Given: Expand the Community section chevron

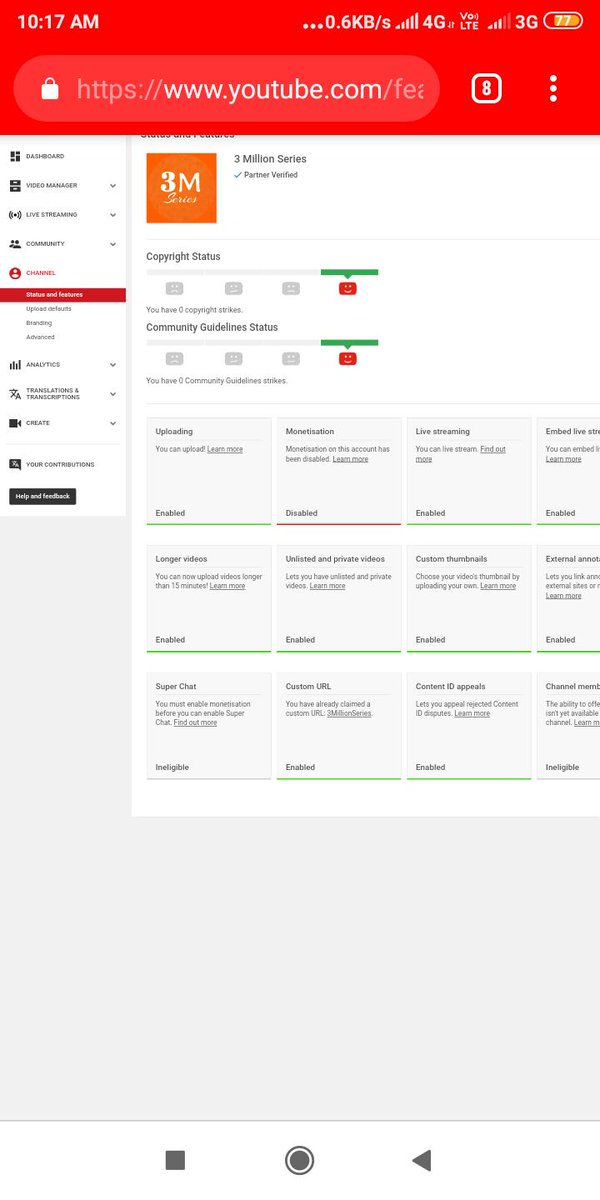Looking at the screenshot, I should tap(113, 244).
